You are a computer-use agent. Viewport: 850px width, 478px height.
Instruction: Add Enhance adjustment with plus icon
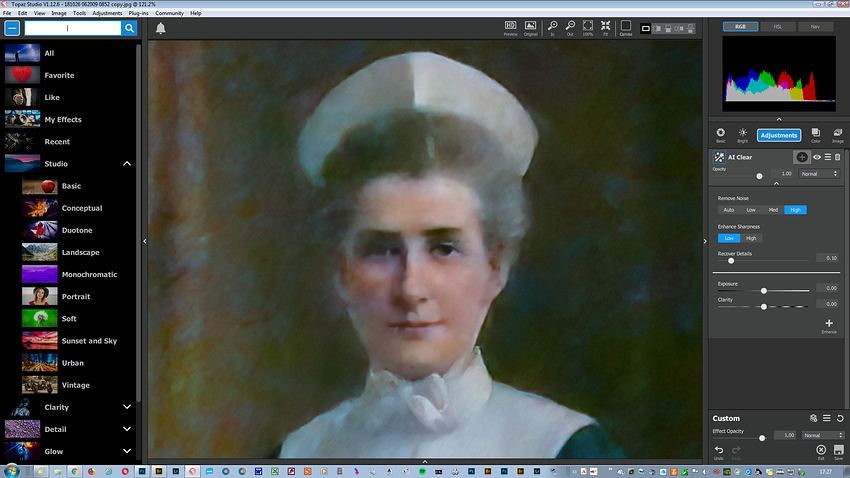pos(829,325)
